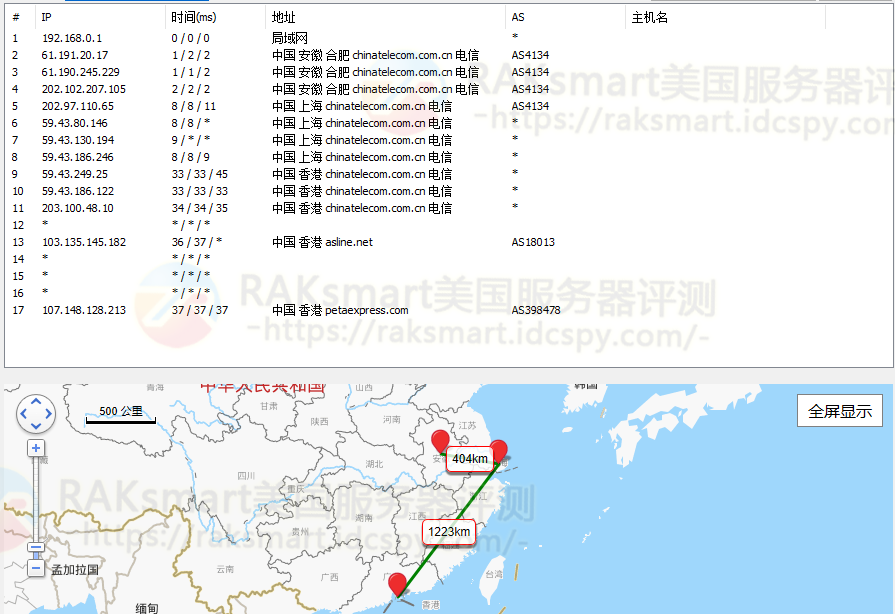Pan the map right with arrow control

click(48, 414)
